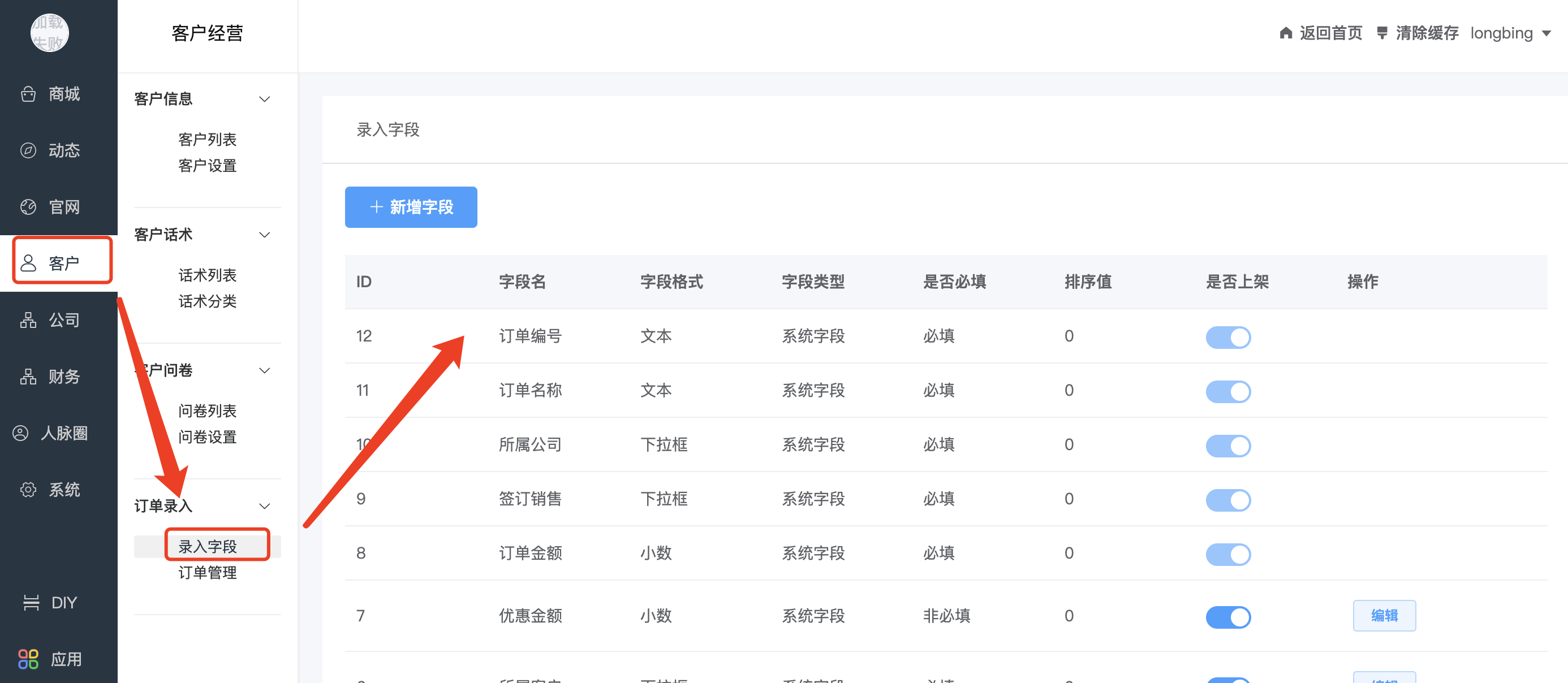Open 订单管理 submenu item
This screenshot has width=1568, height=683.
208,572
